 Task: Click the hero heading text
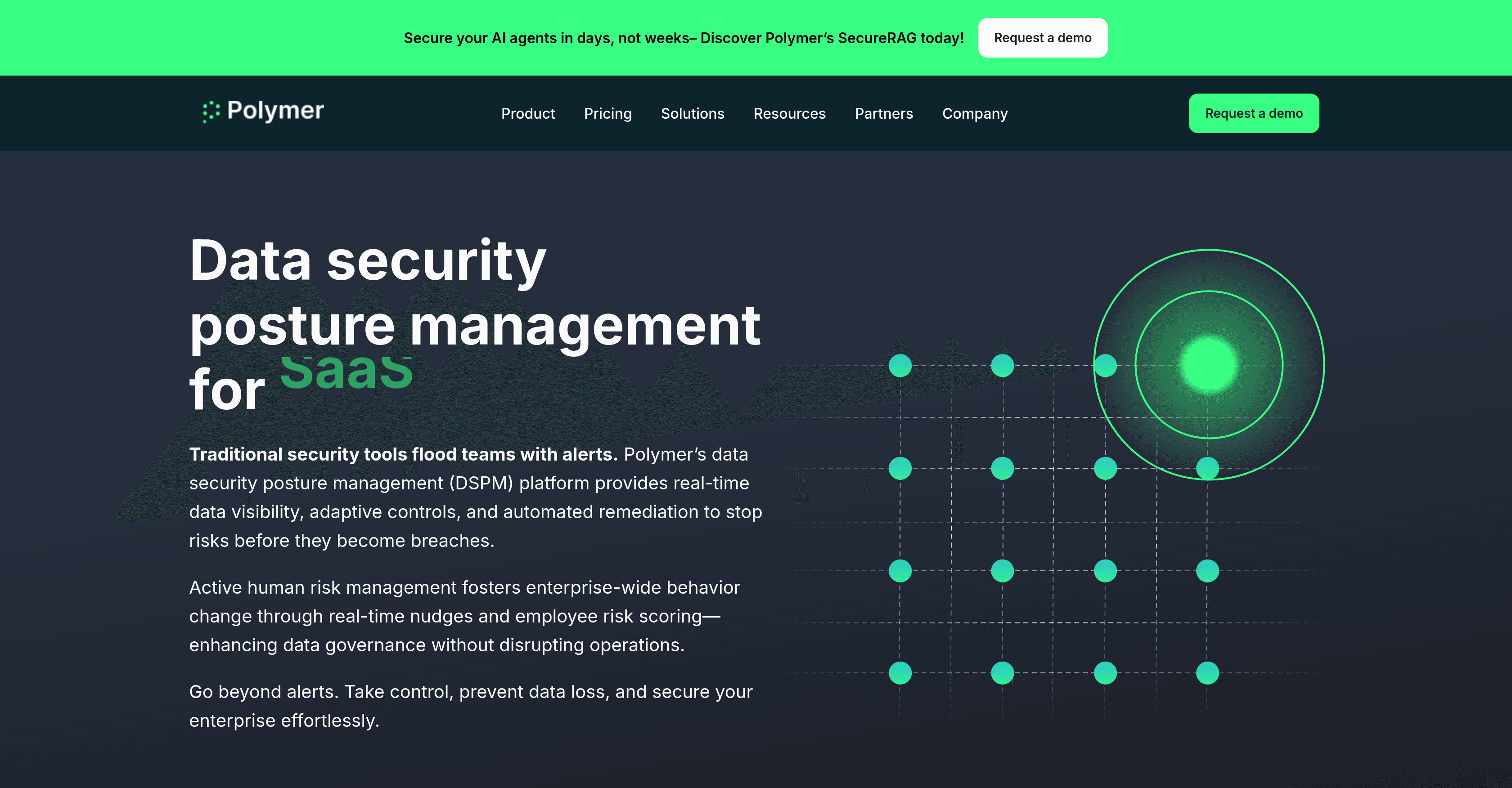click(476, 322)
